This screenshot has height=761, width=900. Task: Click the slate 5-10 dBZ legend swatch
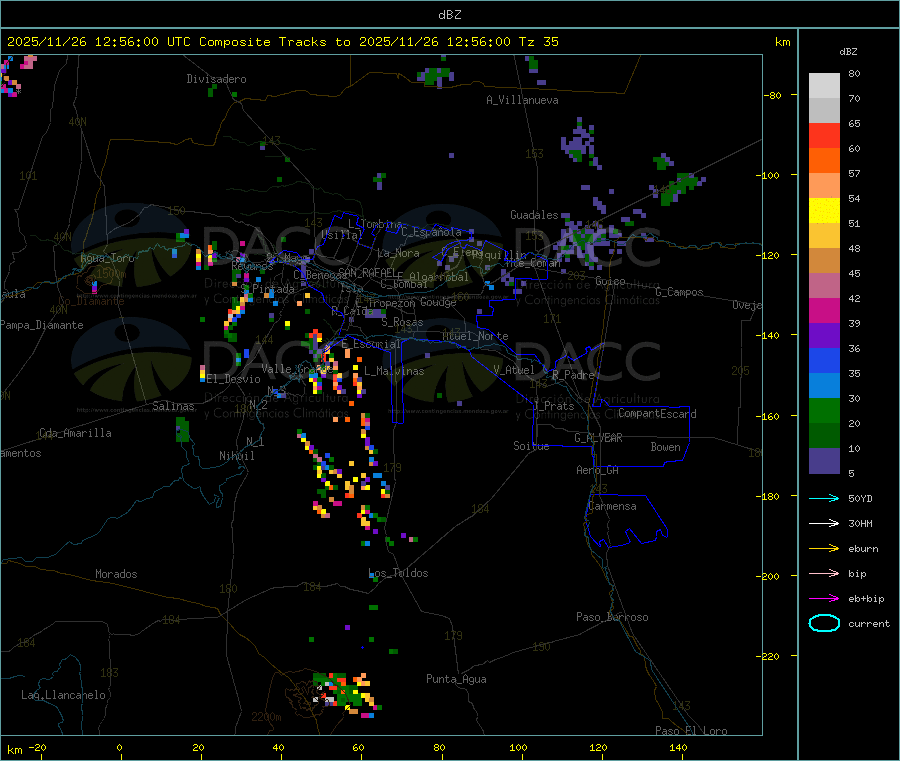click(x=824, y=461)
